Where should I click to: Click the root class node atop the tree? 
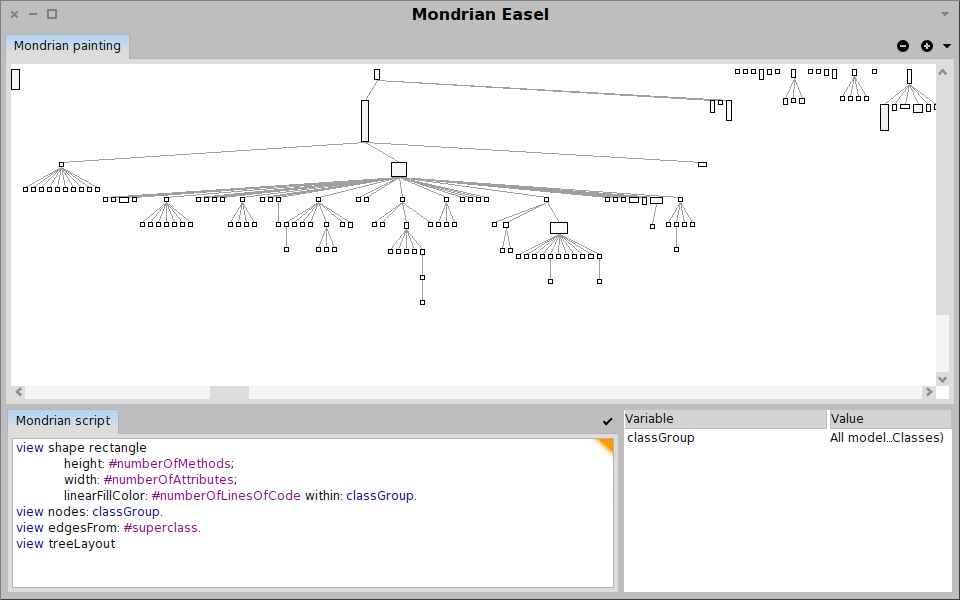377,74
